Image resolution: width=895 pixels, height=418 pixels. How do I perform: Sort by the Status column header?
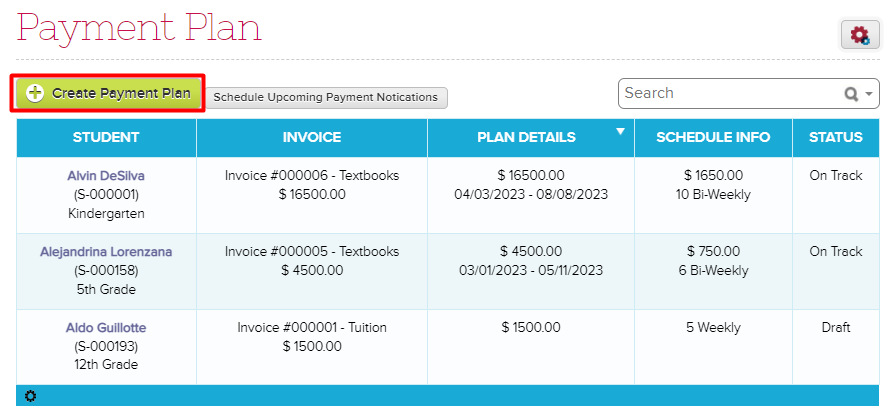835,137
